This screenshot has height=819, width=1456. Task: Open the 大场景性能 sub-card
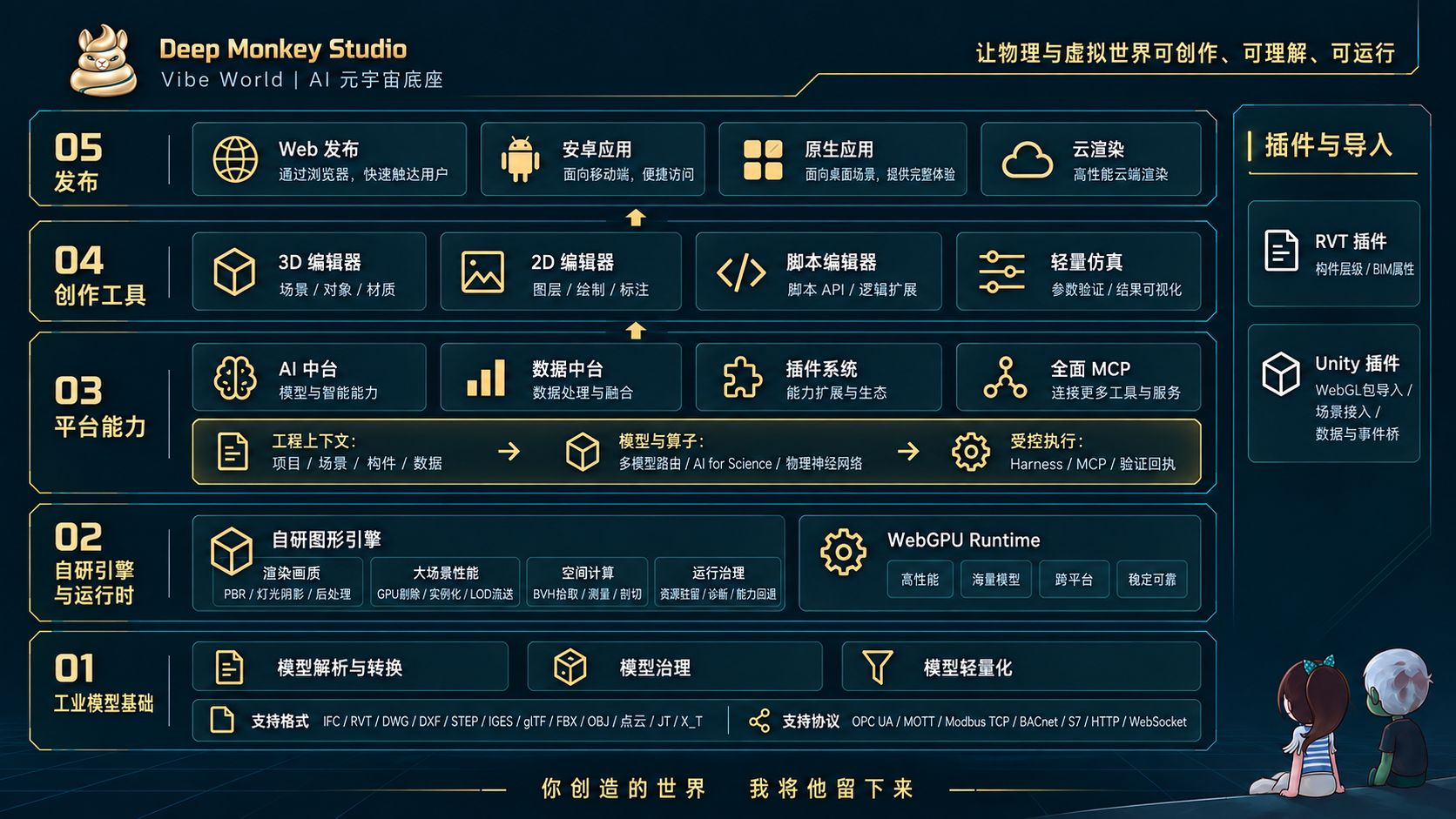coord(445,581)
